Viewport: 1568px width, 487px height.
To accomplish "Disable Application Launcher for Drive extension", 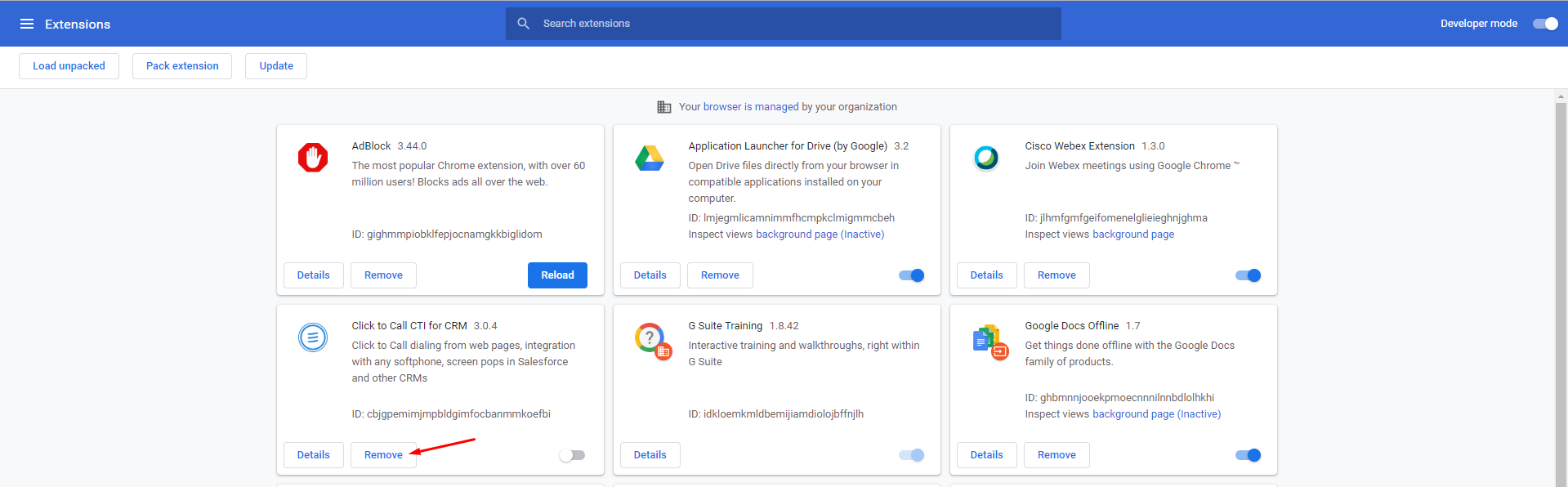I will (911, 275).
